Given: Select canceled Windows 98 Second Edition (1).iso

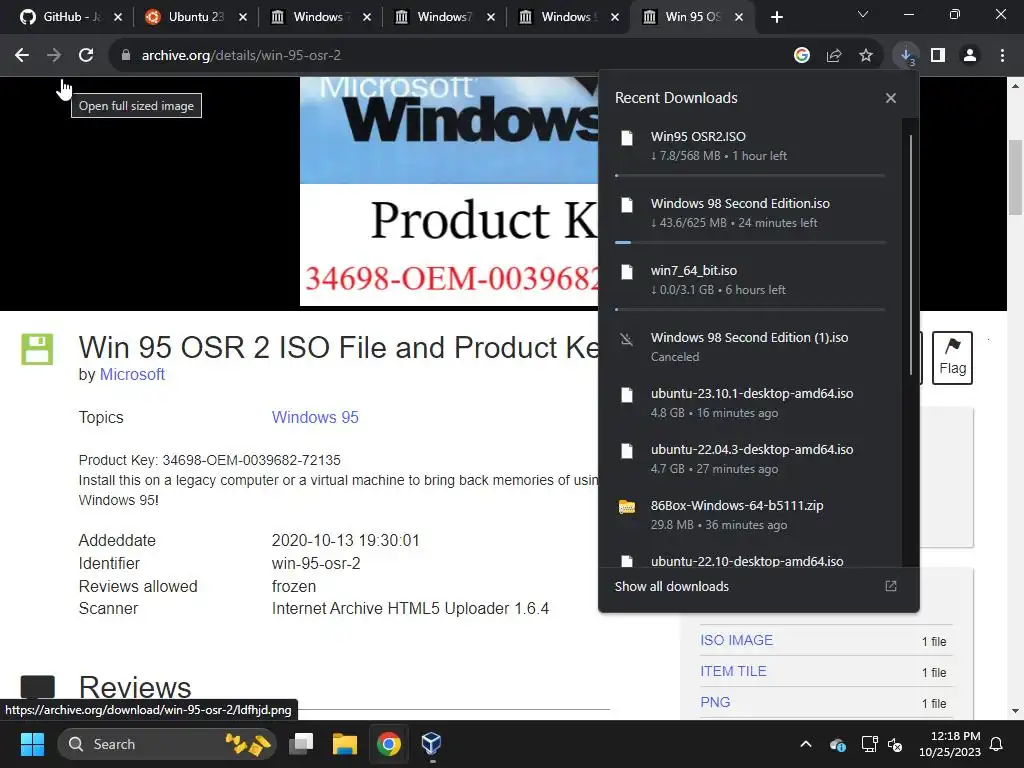Looking at the screenshot, I should coord(750,347).
